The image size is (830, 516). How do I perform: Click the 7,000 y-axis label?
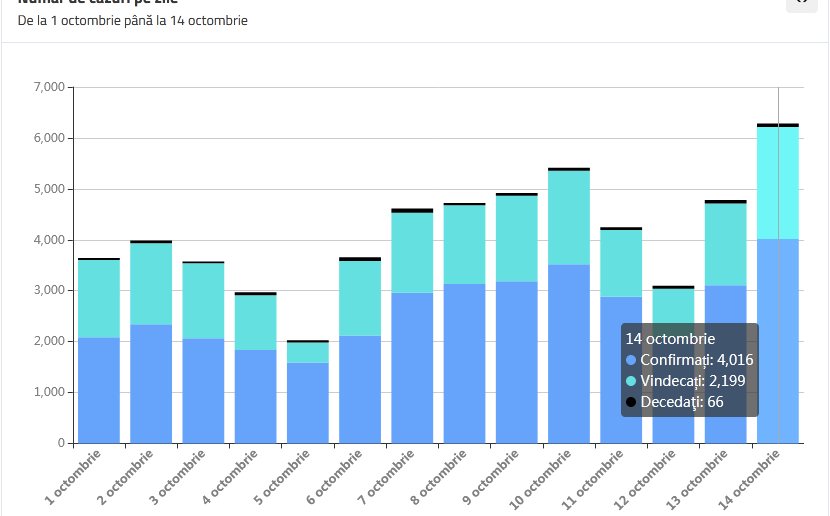[48, 87]
